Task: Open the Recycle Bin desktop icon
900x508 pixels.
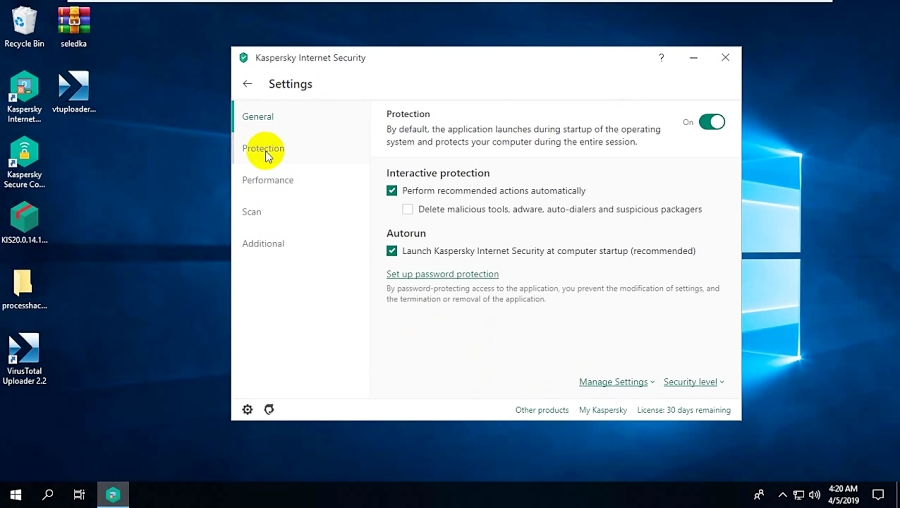Action: coord(24,26)
